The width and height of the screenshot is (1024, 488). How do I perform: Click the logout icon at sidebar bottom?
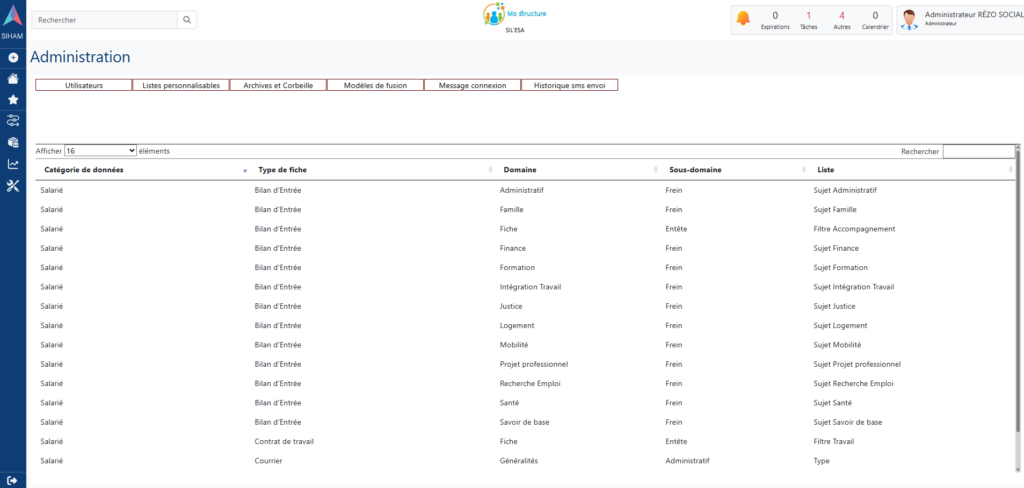13,480
